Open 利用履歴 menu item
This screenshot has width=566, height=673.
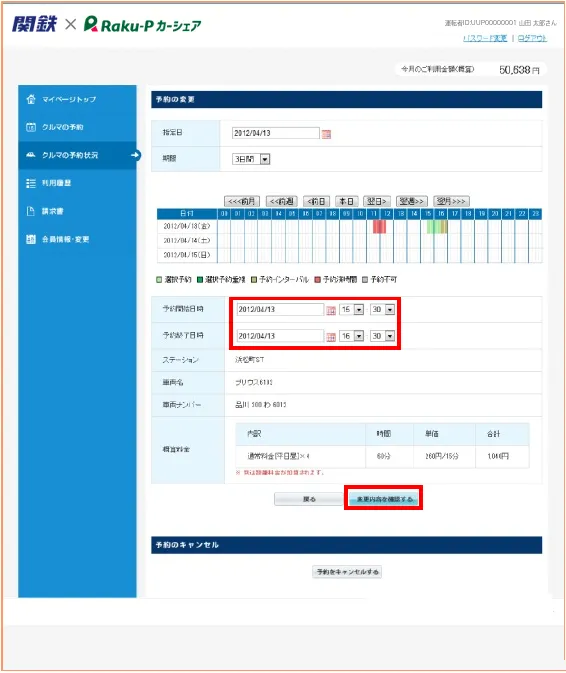[x=77, y=183]
